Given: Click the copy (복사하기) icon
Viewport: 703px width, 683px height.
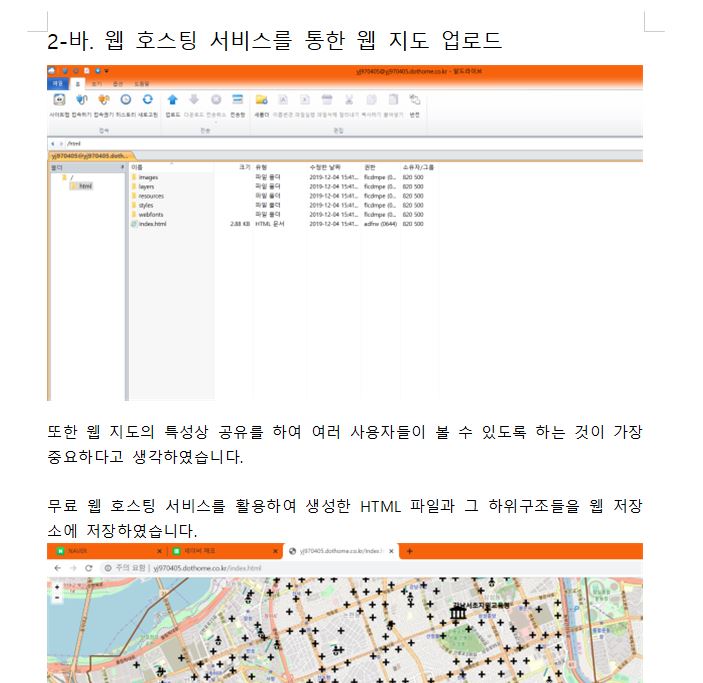Looking at the screenshot, I should (x=371, y=100).
